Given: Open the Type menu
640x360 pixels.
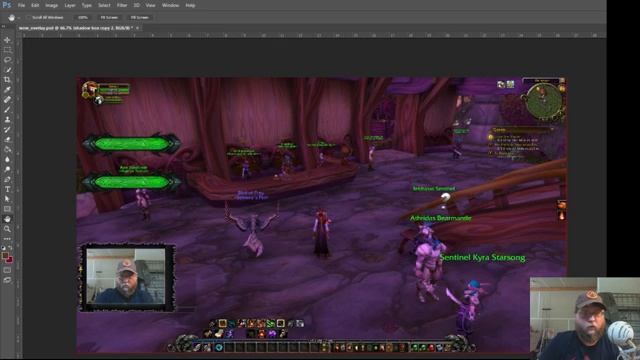Looking at the screenshot, I should [x=87, y=5].
